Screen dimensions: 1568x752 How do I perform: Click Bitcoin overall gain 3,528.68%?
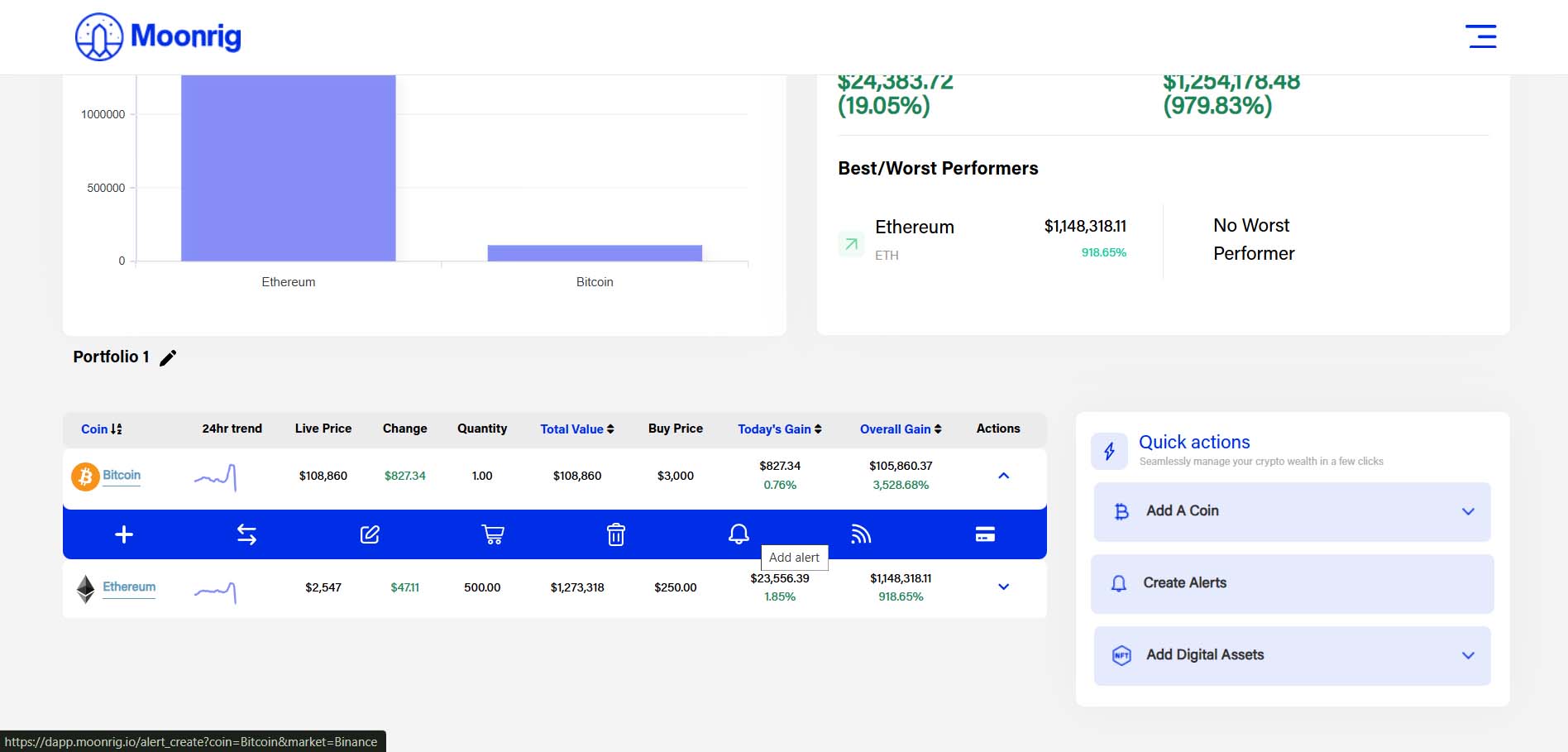(901, 486)
